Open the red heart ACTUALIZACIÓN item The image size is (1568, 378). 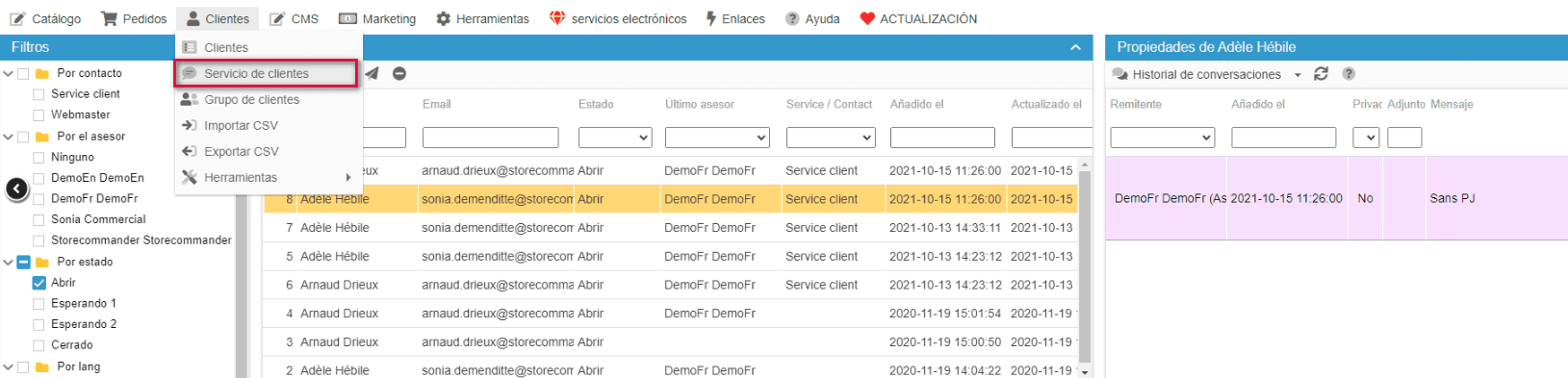pyautogui.click(x=918, y=18)
